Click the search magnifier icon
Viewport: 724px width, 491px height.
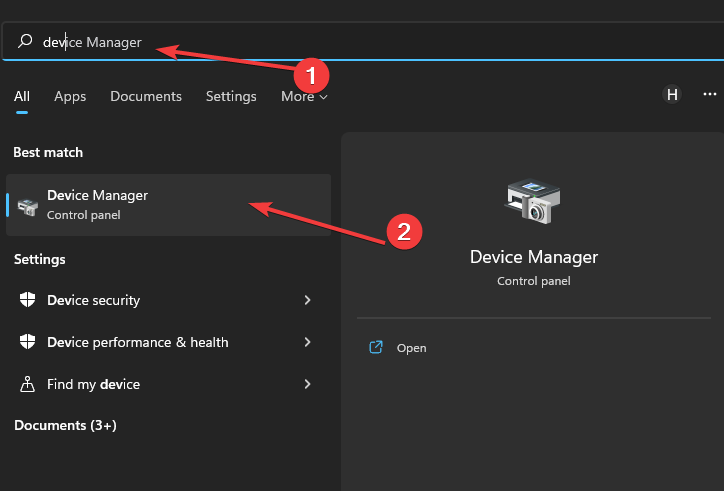26,42
